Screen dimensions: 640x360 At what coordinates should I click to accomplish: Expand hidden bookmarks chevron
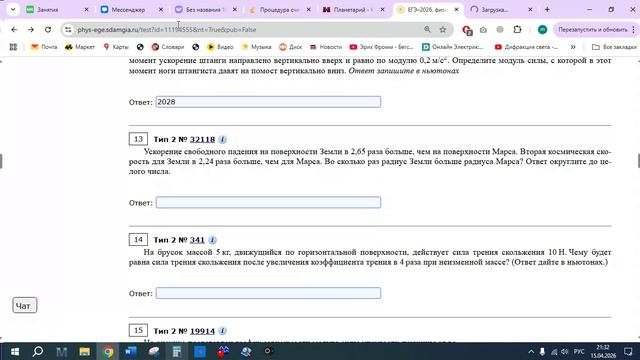573,47
